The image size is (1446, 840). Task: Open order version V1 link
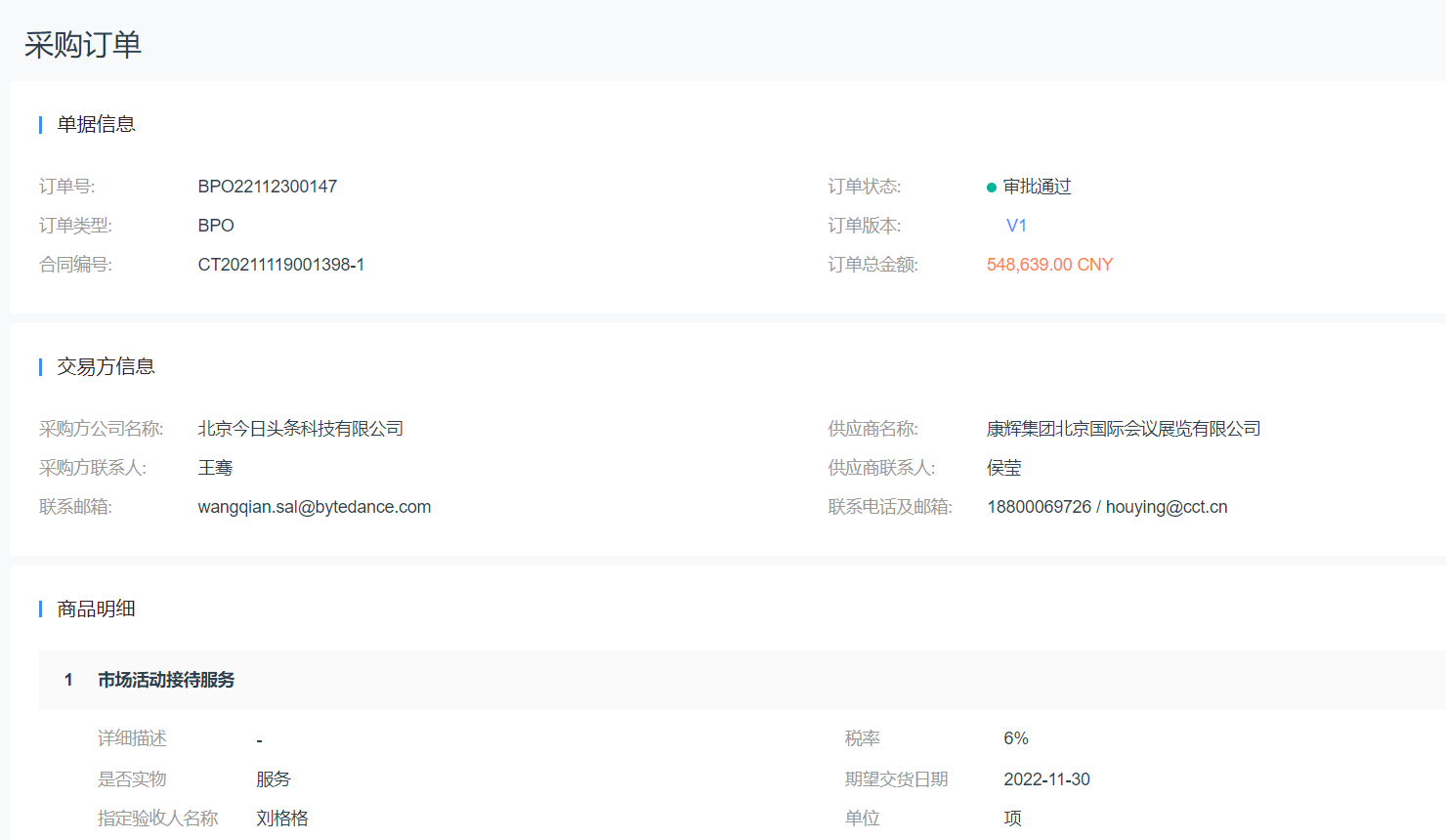[x=1016, y=226]
